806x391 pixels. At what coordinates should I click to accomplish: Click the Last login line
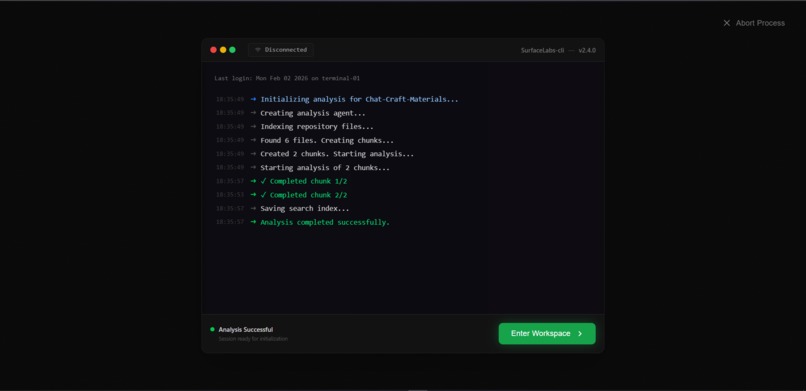click(287, 79)
